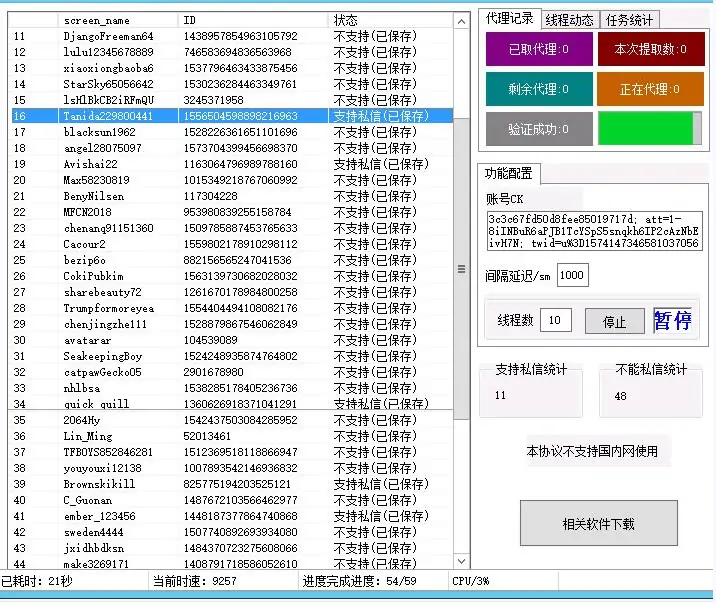
Task: Switch to the 代理记录 tab
Action: tap(510, 19)
